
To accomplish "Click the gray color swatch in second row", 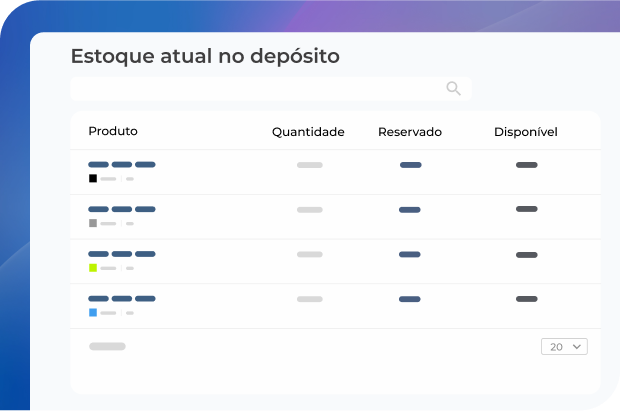I will 93,223.
